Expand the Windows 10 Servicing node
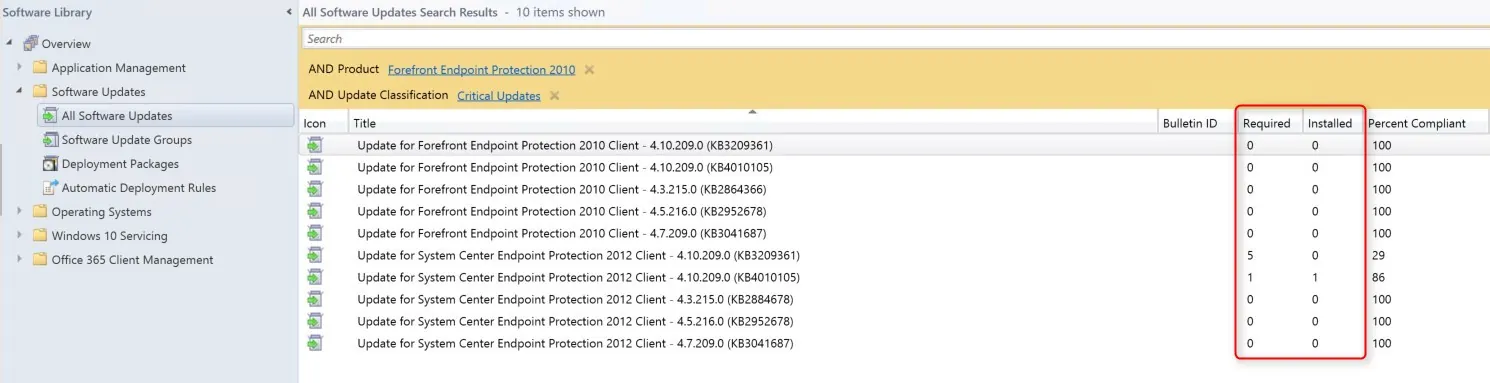 click(19, 236)
